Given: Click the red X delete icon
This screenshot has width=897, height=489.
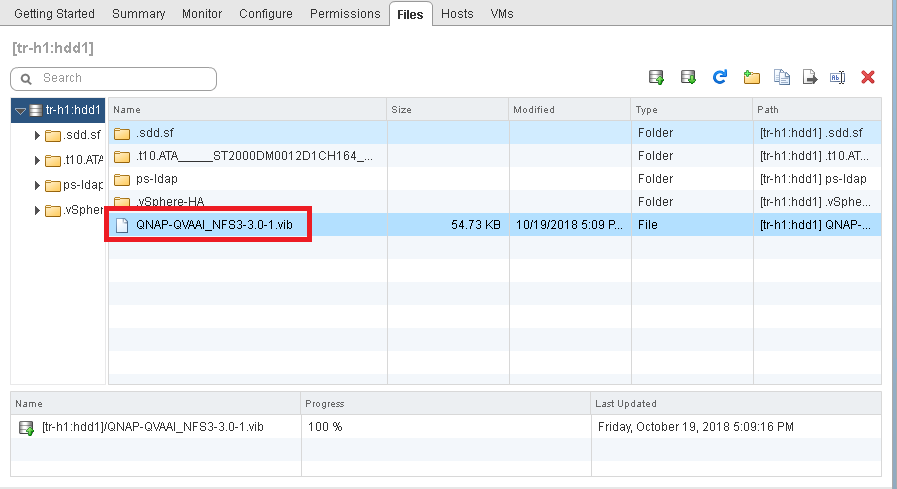Looking at the screenshot, I should 868,77.
